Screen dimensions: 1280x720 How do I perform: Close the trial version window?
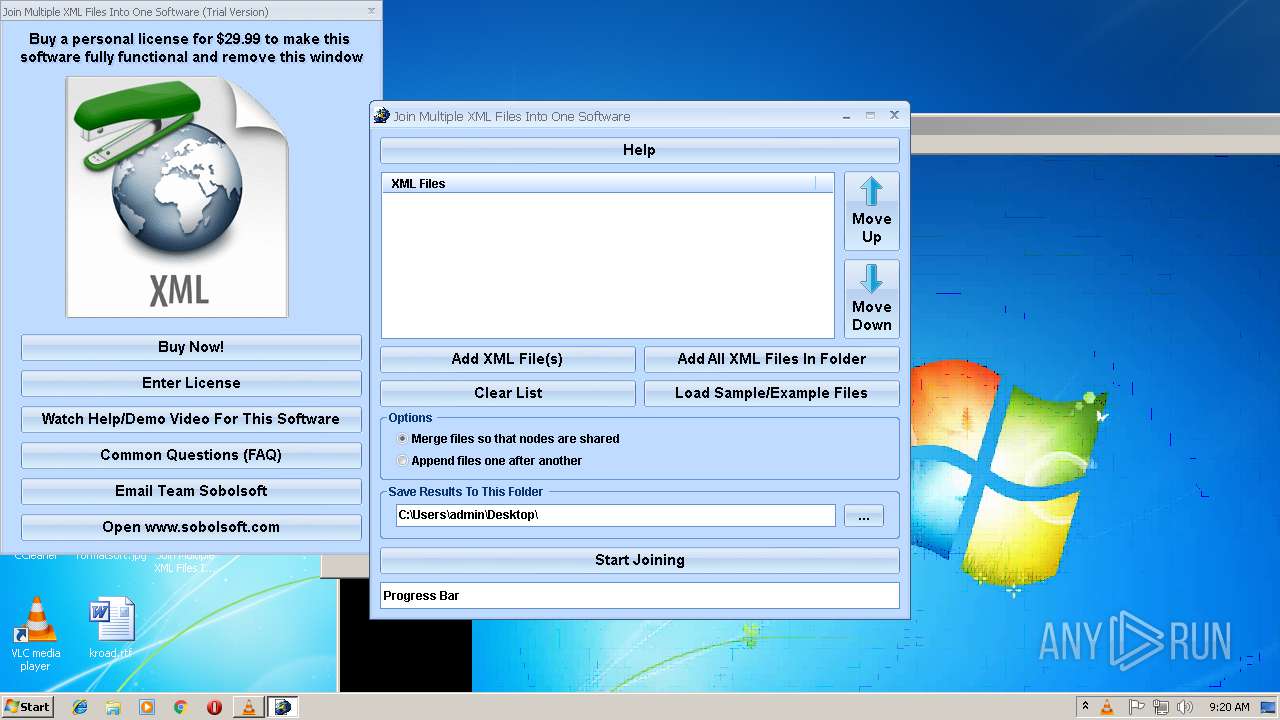(372, 11)
